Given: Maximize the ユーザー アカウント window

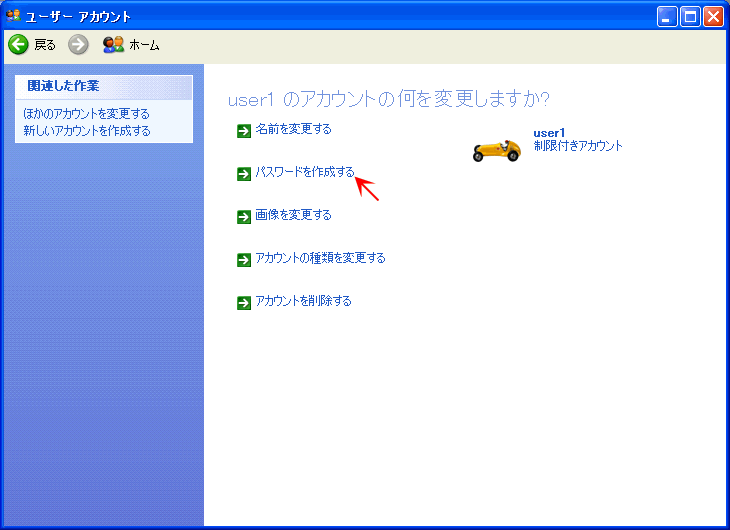Looking at the screenshot, I should 690,17.
